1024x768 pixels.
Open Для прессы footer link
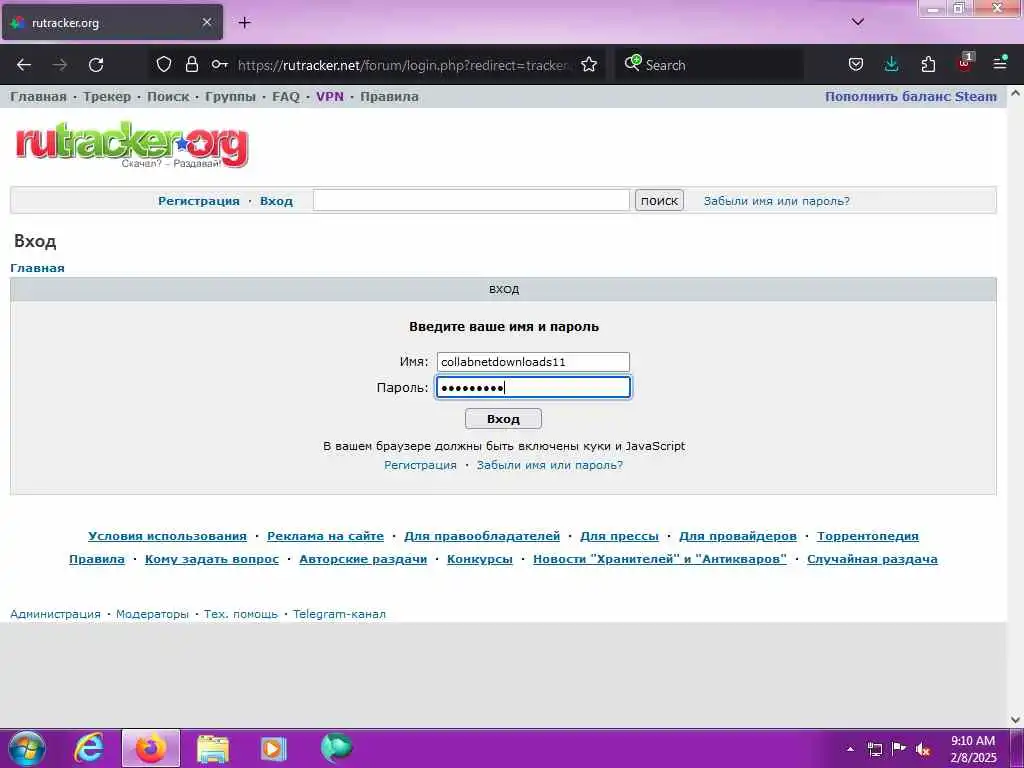pos(619,536)
